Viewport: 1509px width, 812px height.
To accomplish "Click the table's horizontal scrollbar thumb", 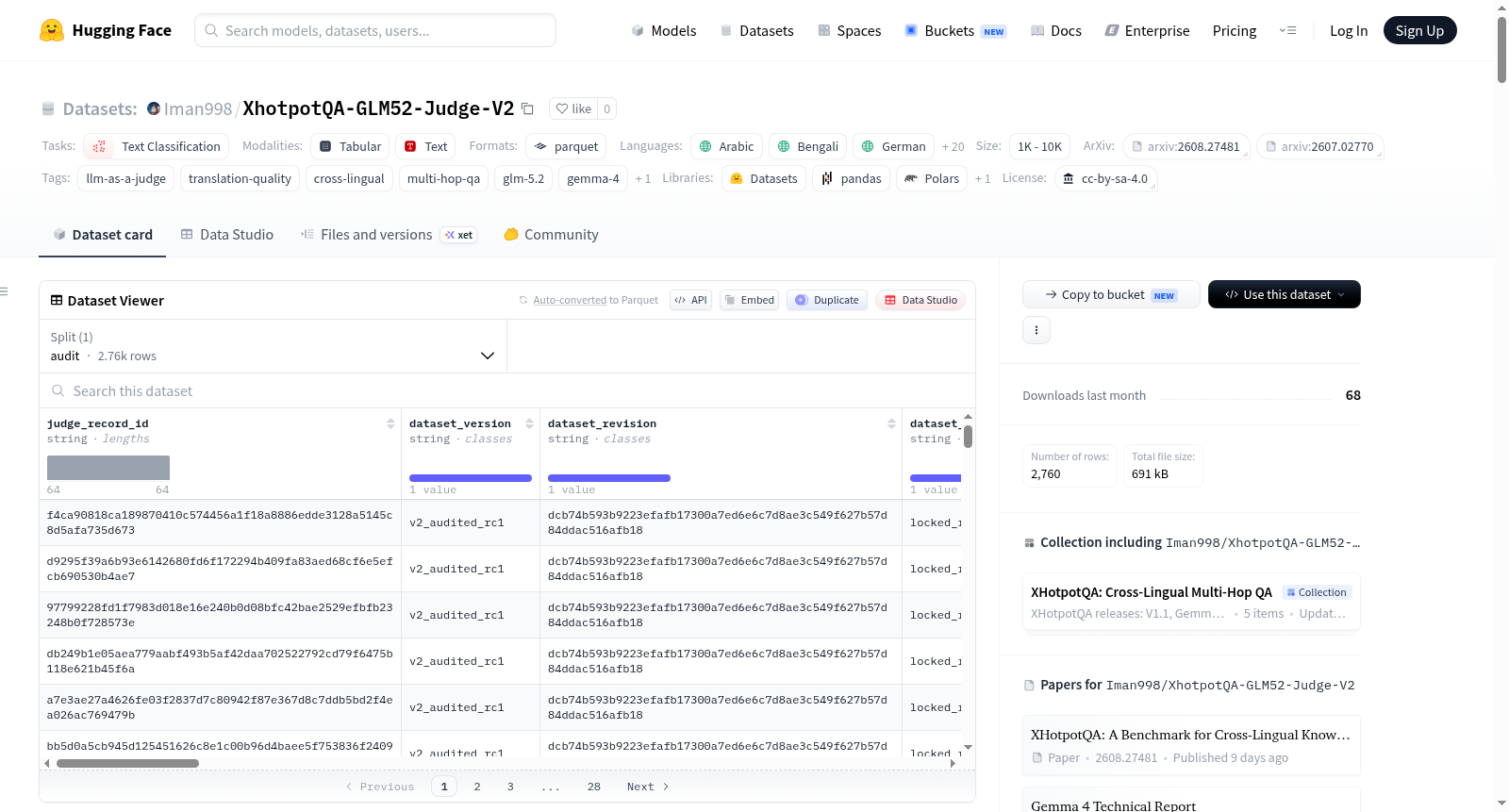I will click(x=127, y=763).
